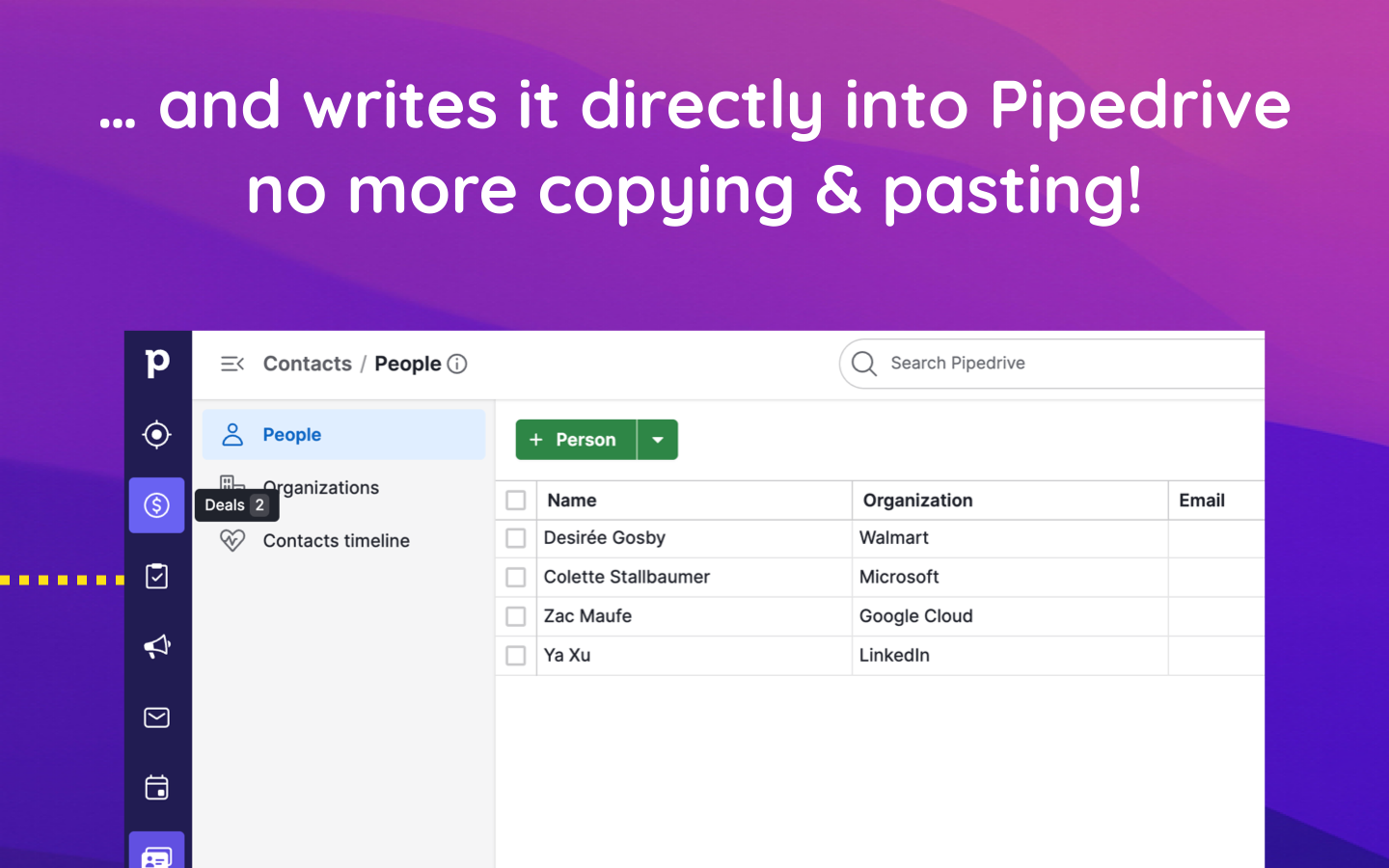Click the person icon next to People
This screenshot has width=1389, height=868.
coord(232,435)
